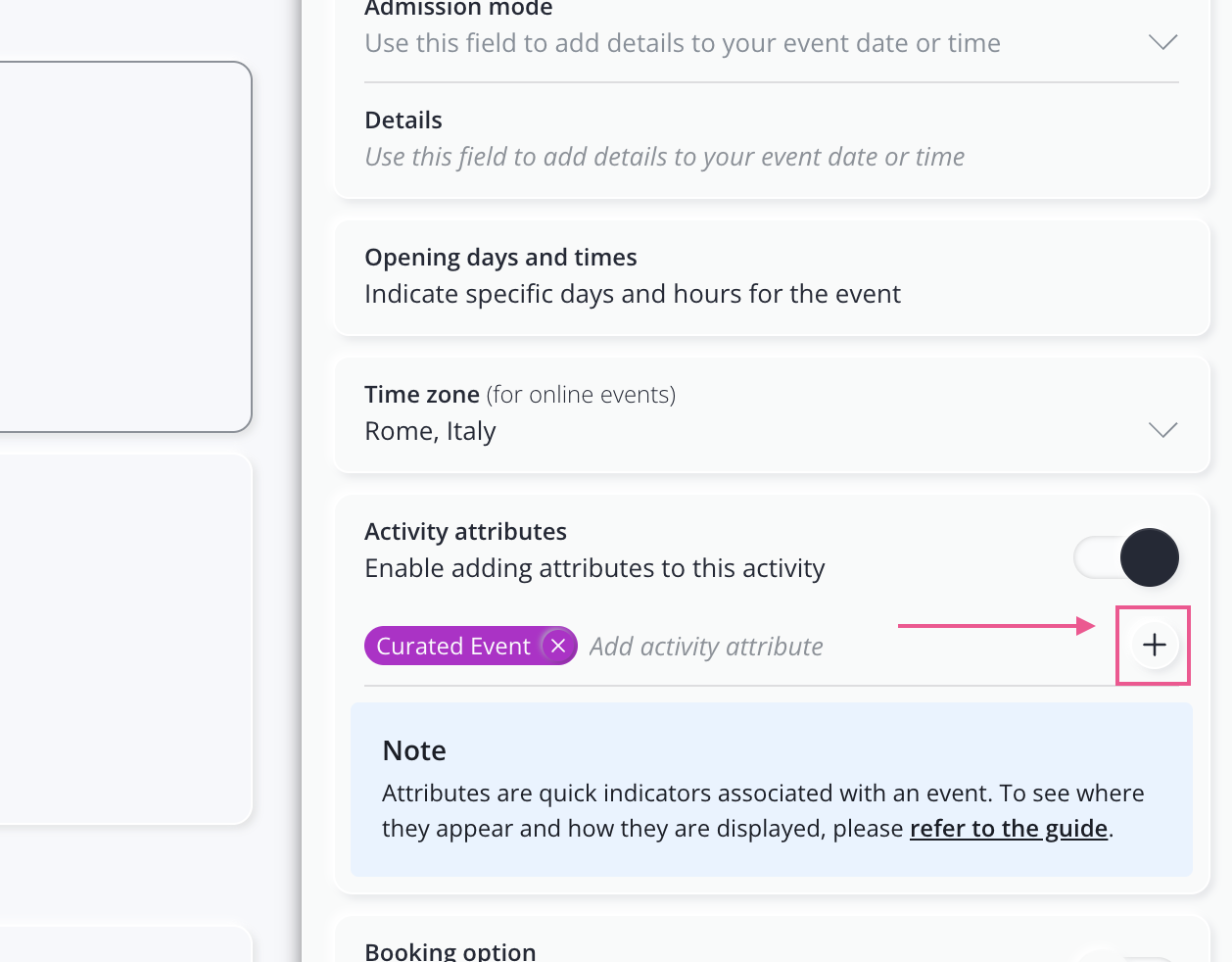Click the Booking option heading
The width and height of the screenshot is (1232, 962).
tap(450, 952)
